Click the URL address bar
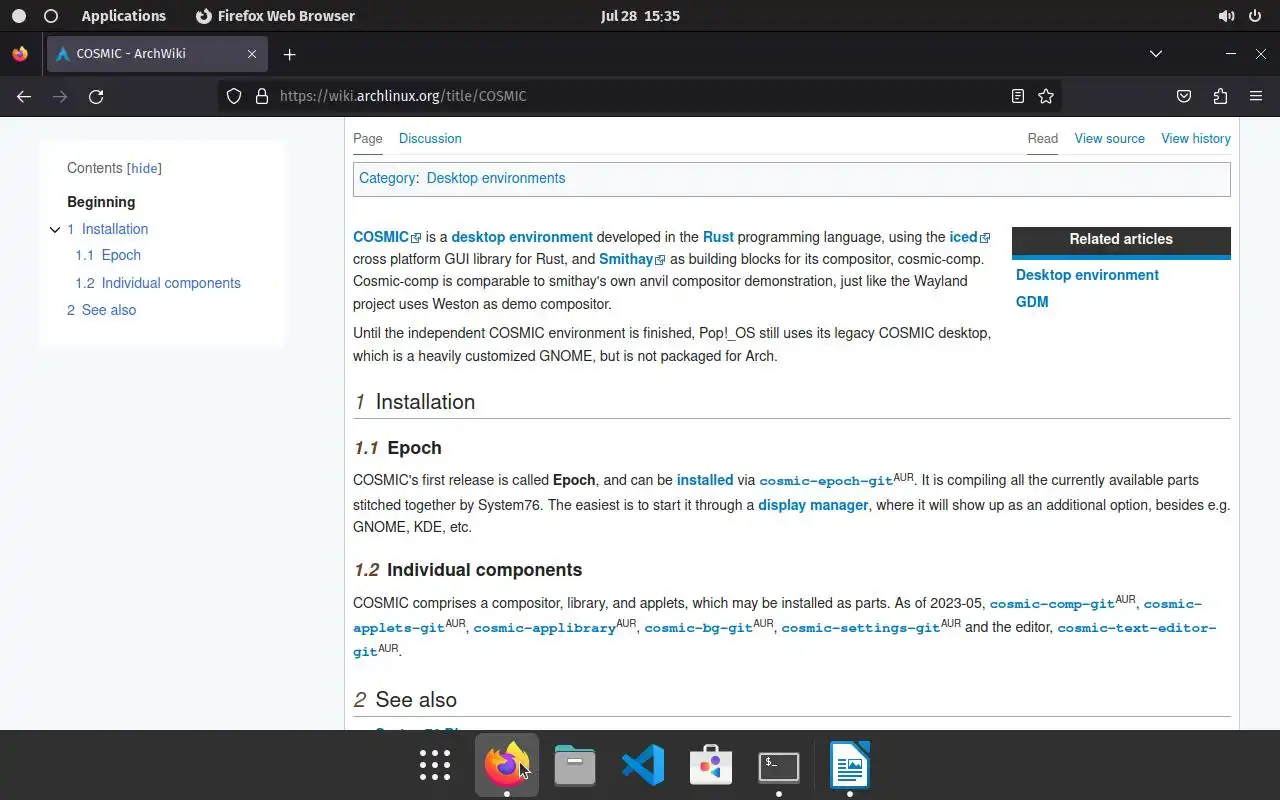The height and width of the screenshot is (800, 1280). [640, 96]
